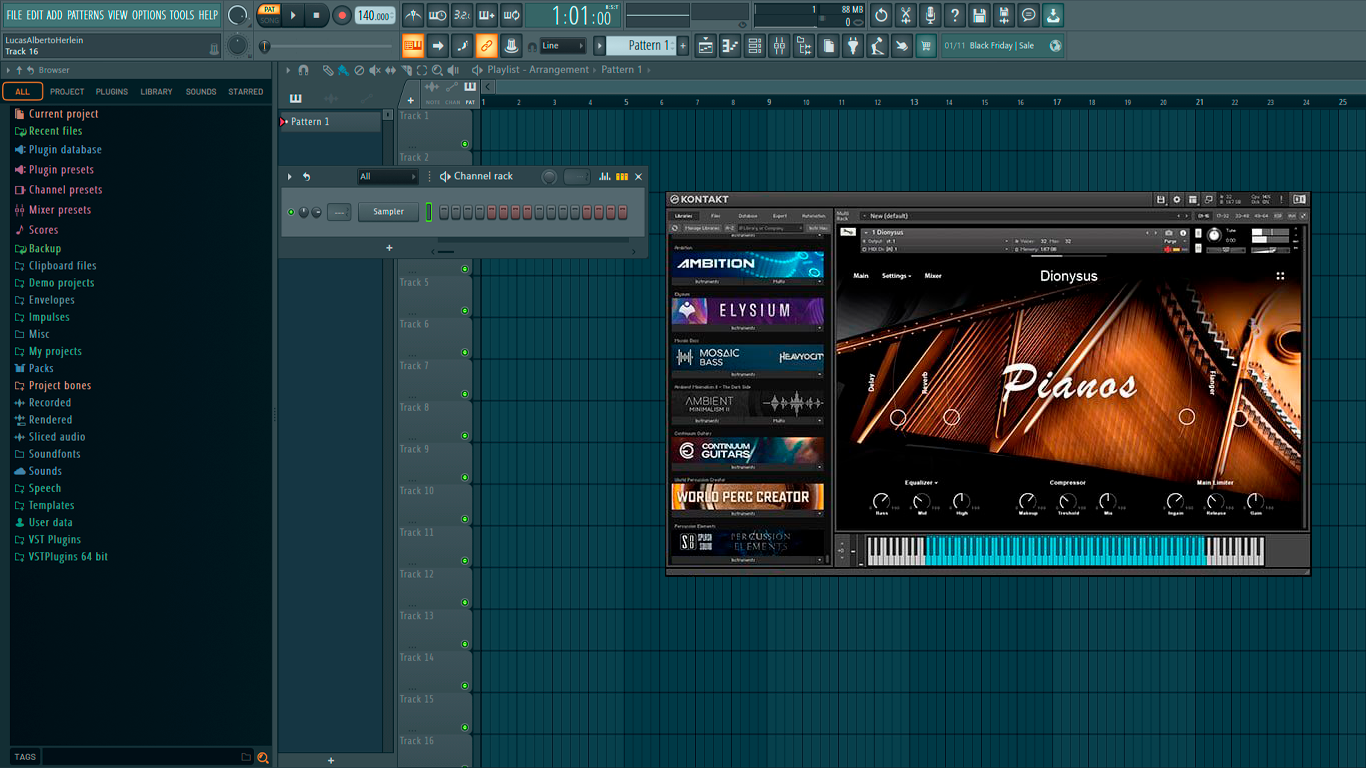The width and height of the screenshot is (1366, 768).
Task: Toggle PAT/SONG mode switch
Action: 269,15
